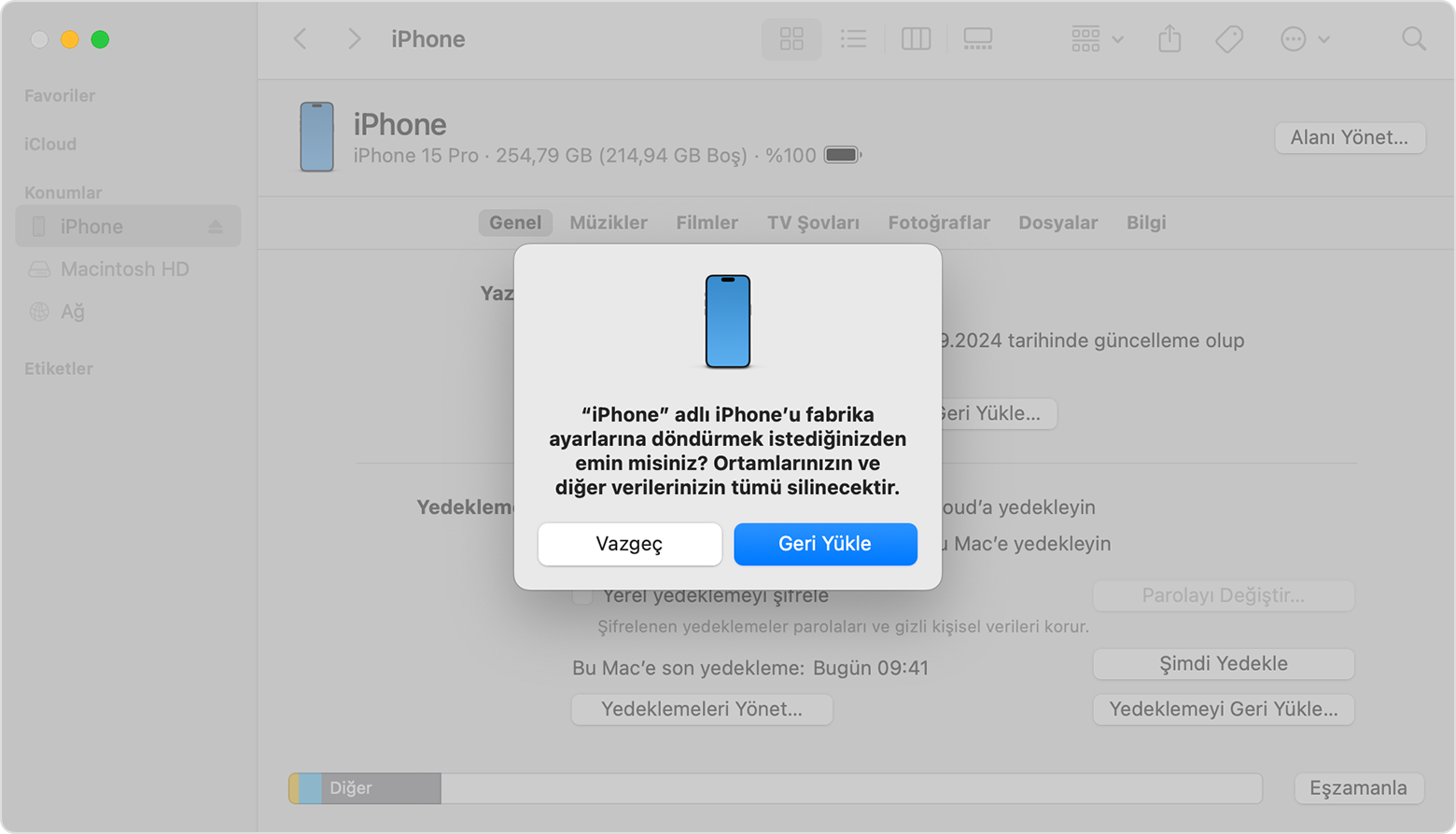Confirm restore with Geri Yükle
The image size is (1456, 834).
click(825, 544)
